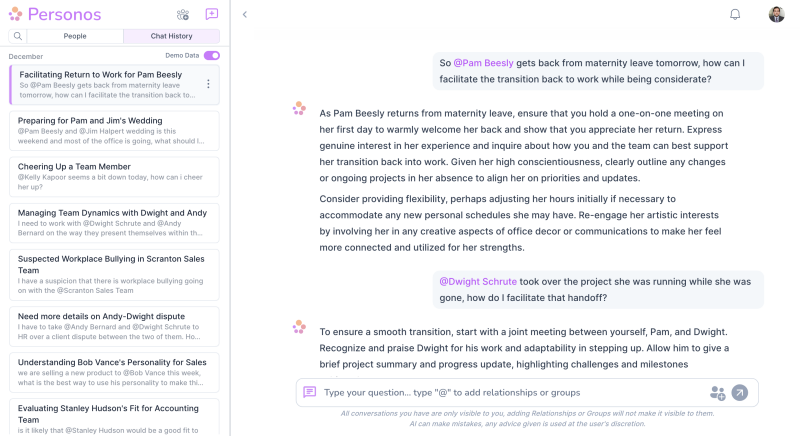The image size is (800, 436).
Task: Click the @Pam Beesly mention in the message
Action: [483, 63]
